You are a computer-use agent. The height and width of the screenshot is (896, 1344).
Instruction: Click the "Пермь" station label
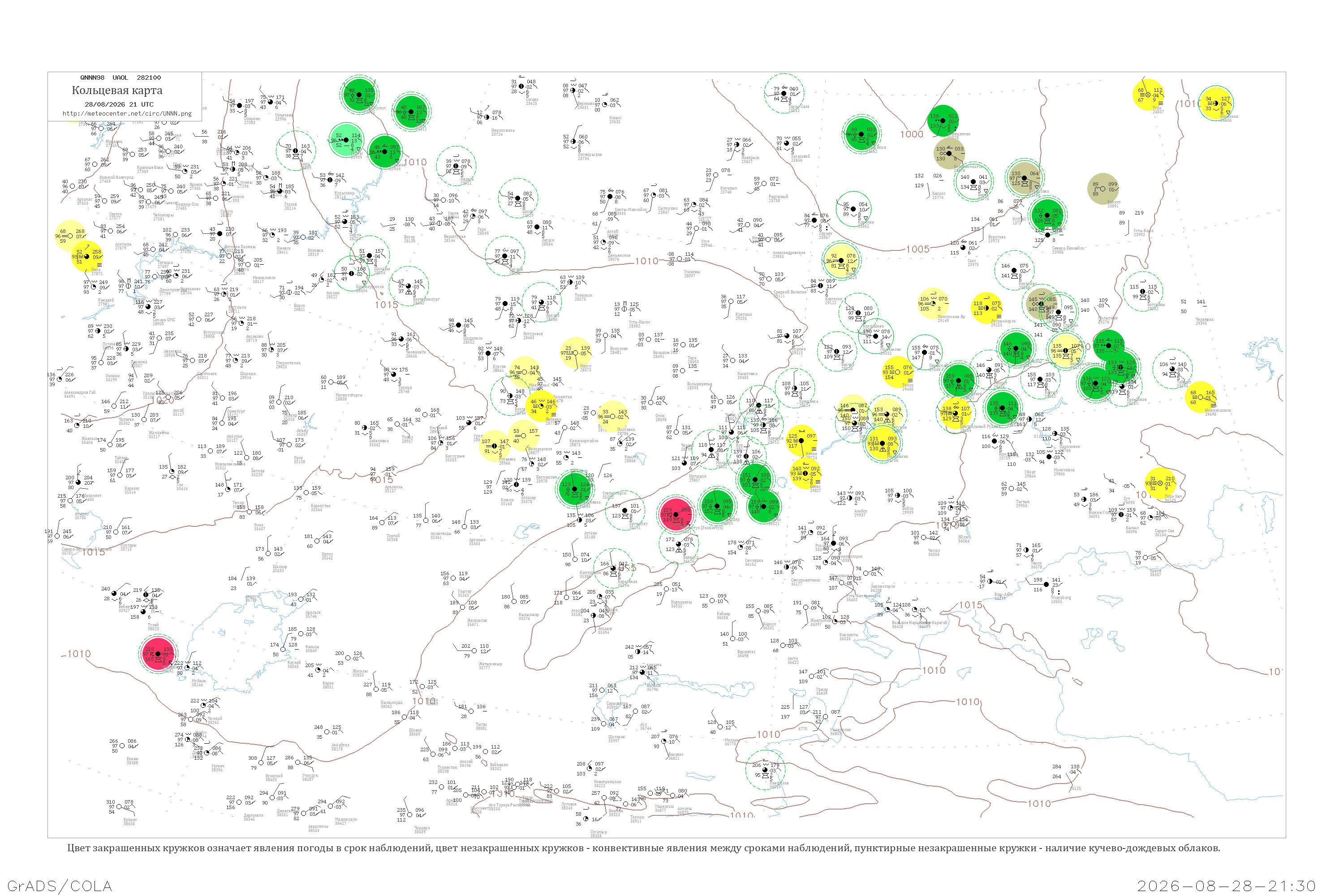tap(355, 235)
